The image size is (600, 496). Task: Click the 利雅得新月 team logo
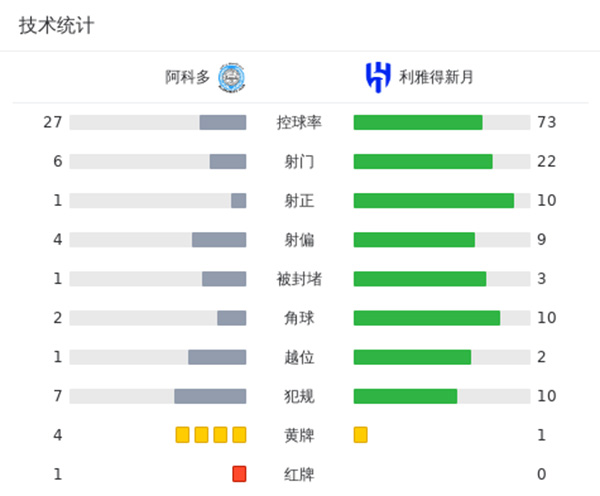377,77
